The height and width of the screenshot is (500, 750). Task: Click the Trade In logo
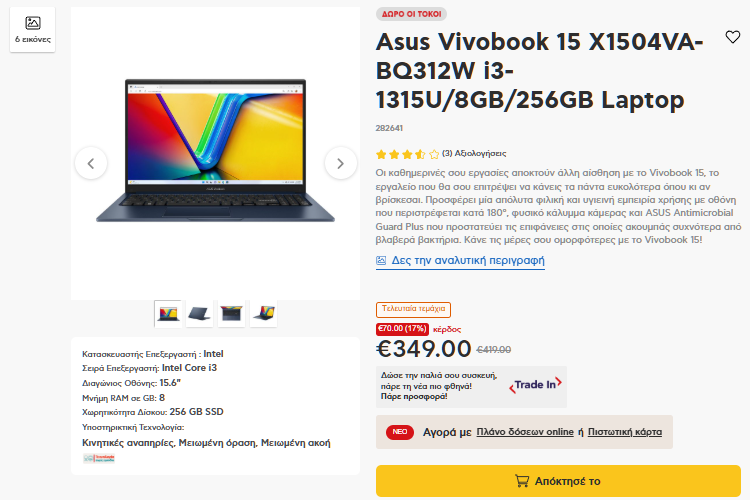click(535, 385)
